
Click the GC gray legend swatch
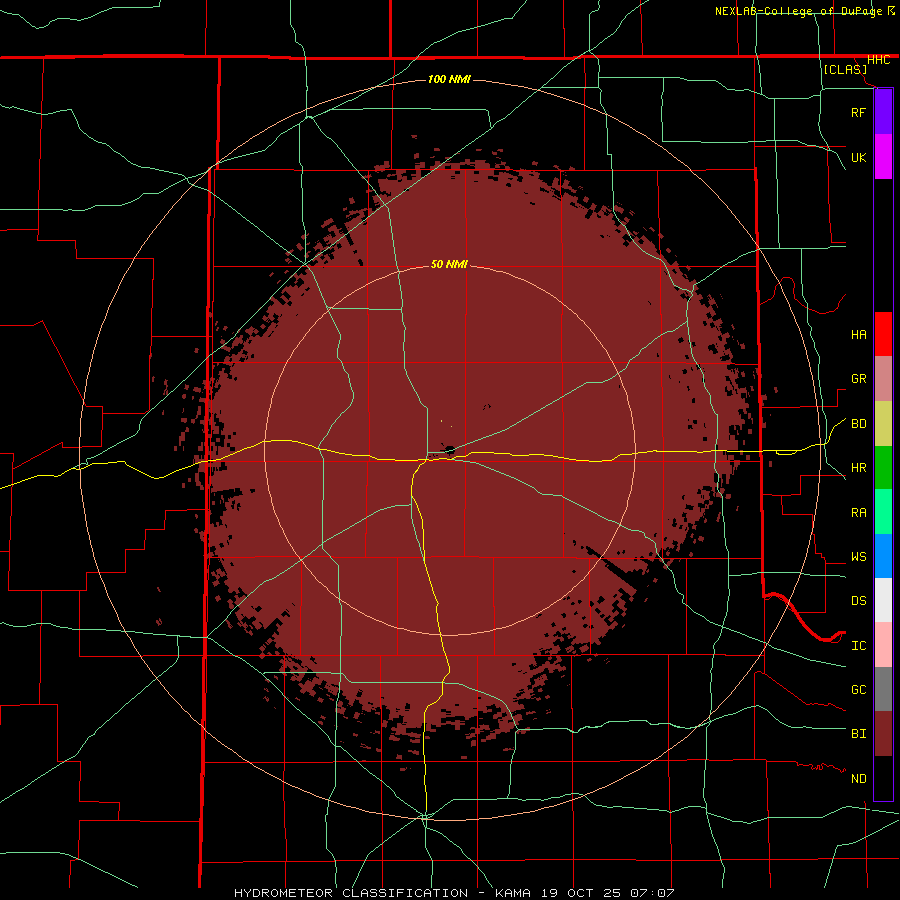(x=883, y=689)
